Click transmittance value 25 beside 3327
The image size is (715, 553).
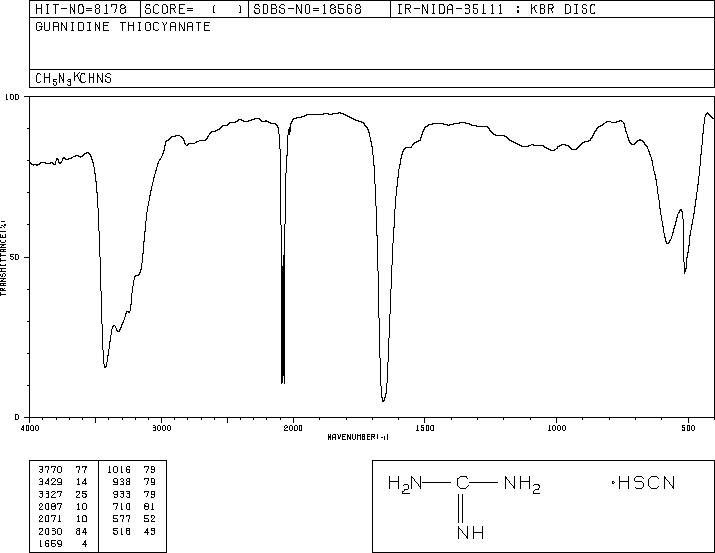click(81, 494)
